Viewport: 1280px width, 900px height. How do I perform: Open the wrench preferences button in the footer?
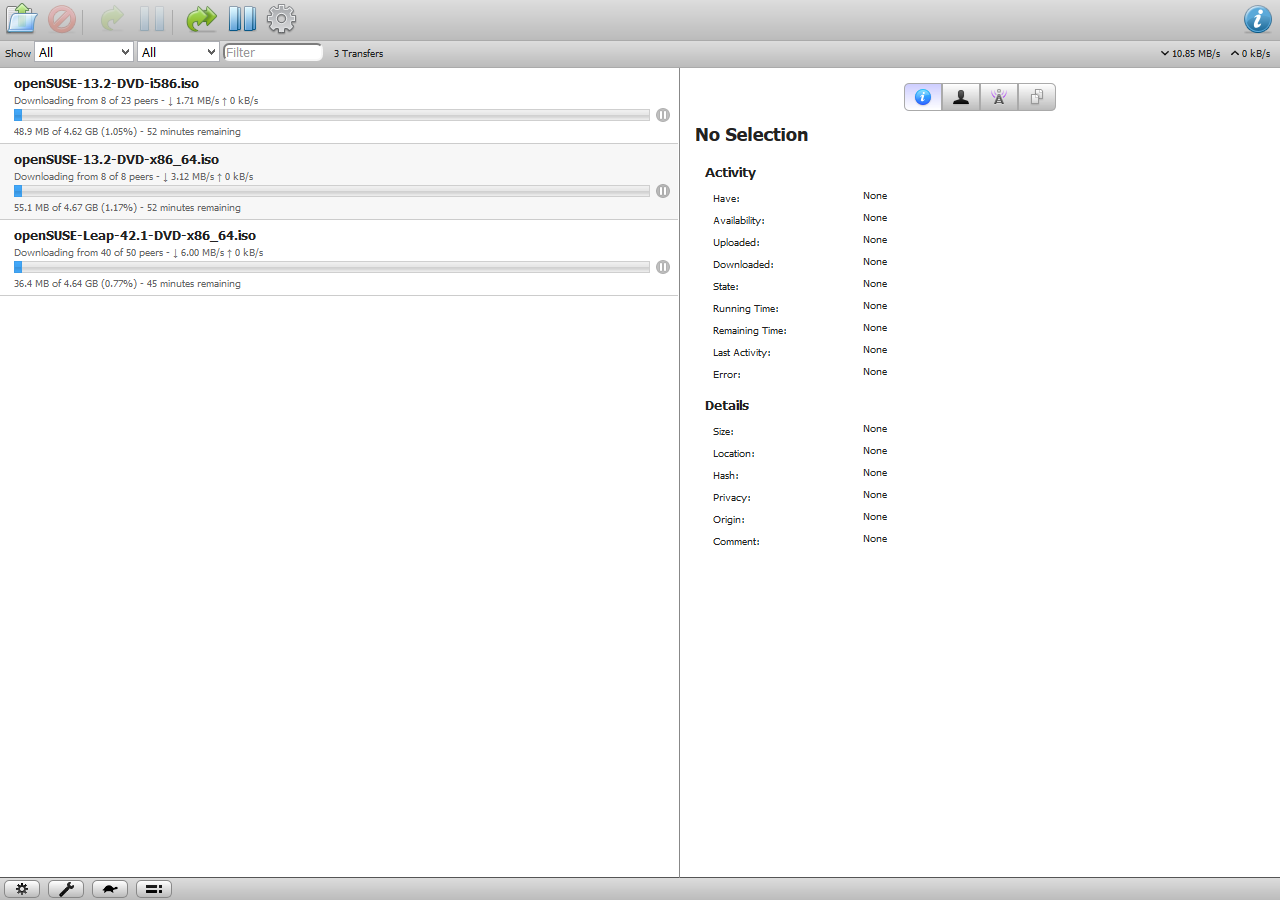(66, 889)
